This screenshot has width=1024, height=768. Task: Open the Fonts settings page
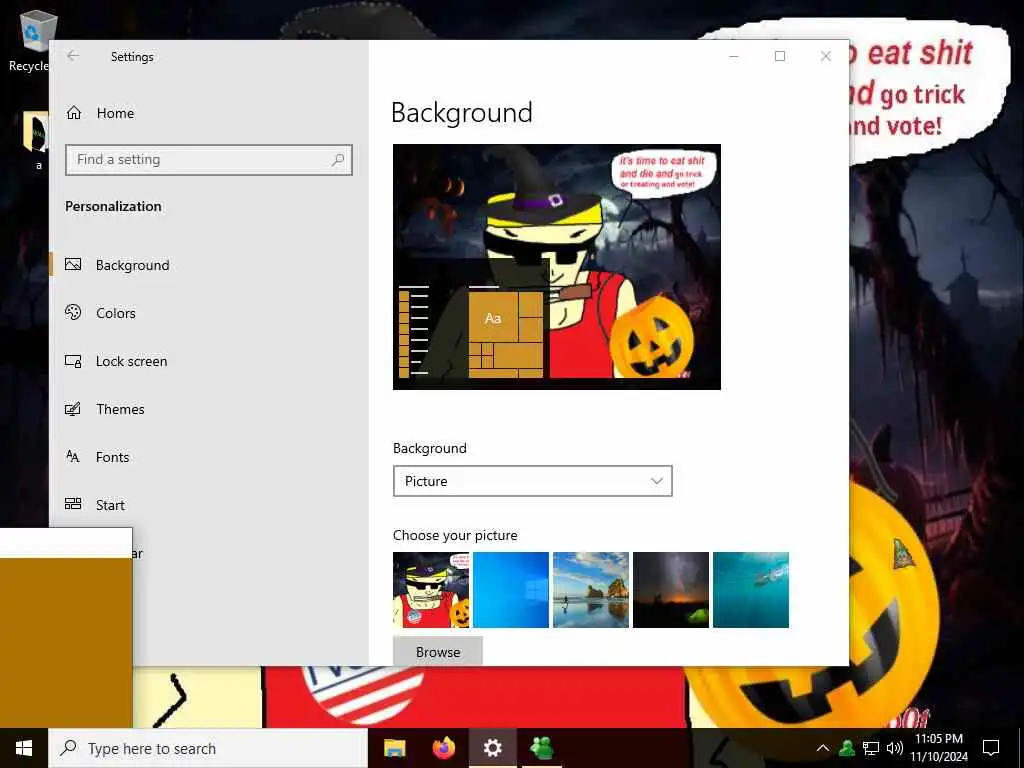pyautogui.click(x=209, y=457)
